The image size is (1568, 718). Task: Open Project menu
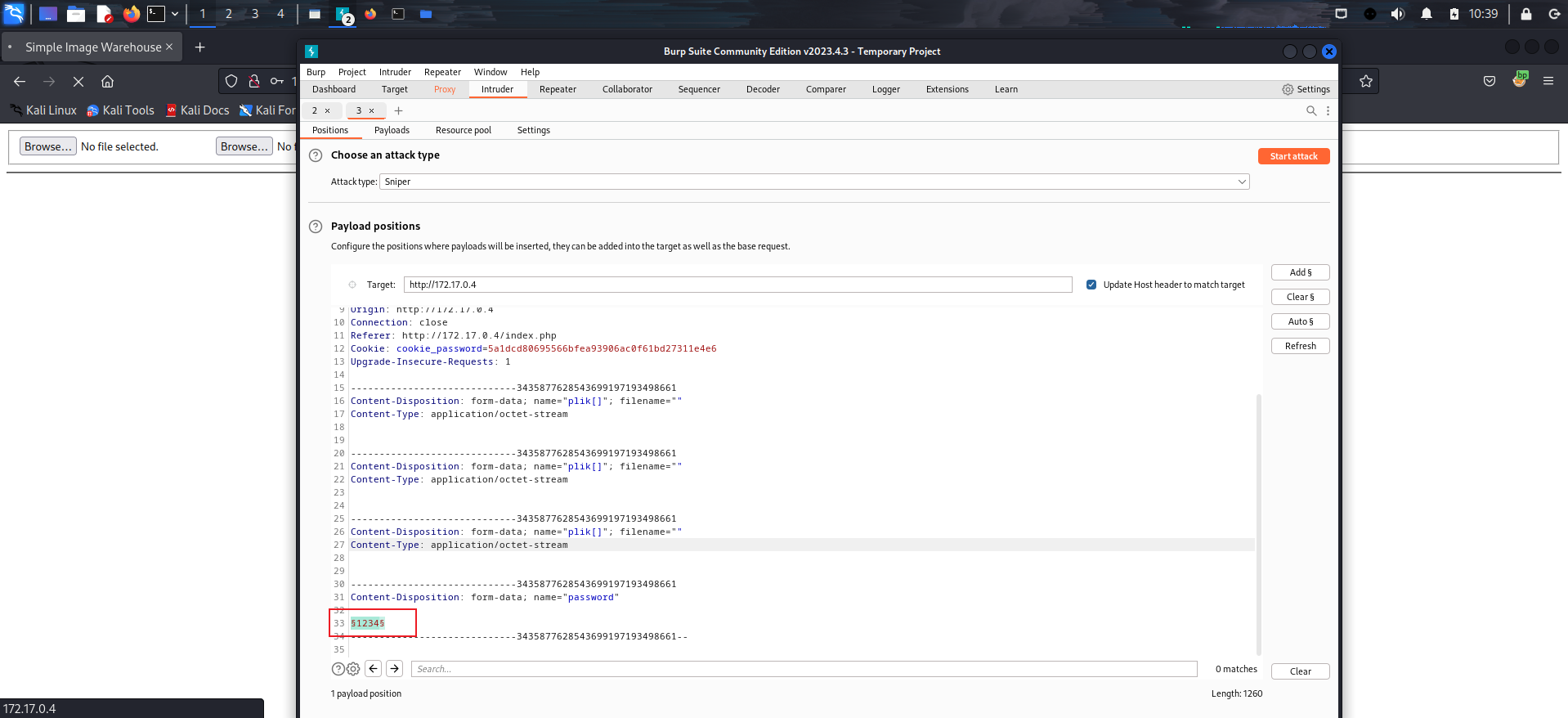click(x=352, y=72)
